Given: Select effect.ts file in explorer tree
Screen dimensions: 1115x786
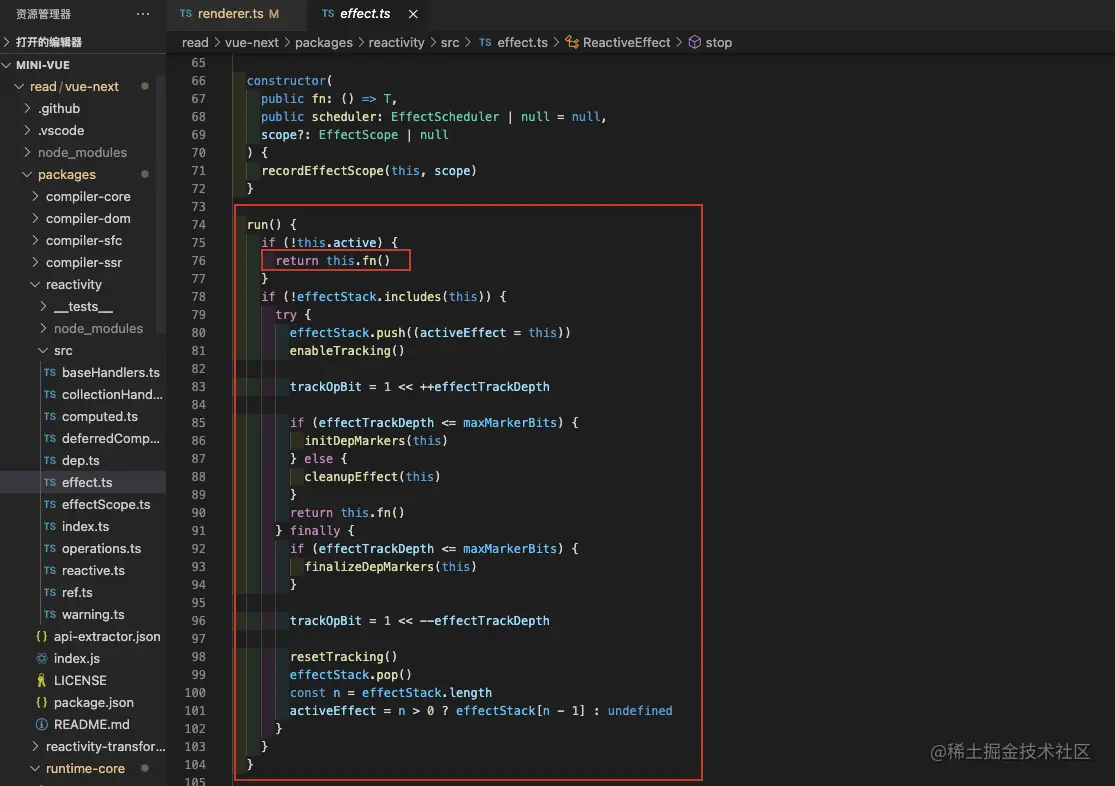Looking at the screenshot, I should 83,482.
